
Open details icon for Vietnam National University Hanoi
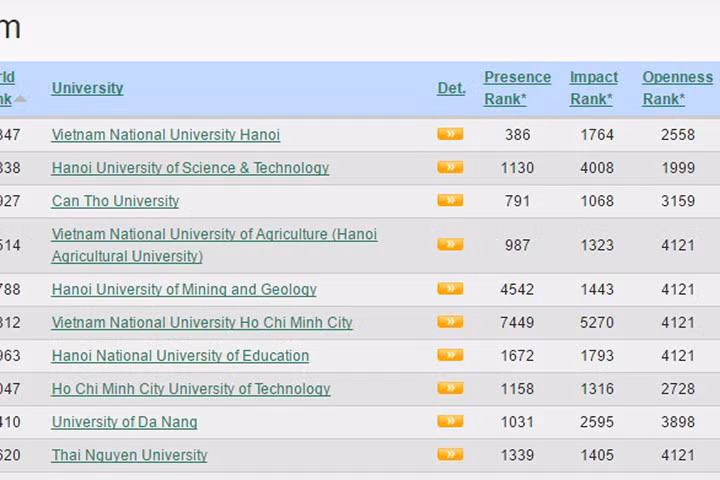tap(450, 134)
